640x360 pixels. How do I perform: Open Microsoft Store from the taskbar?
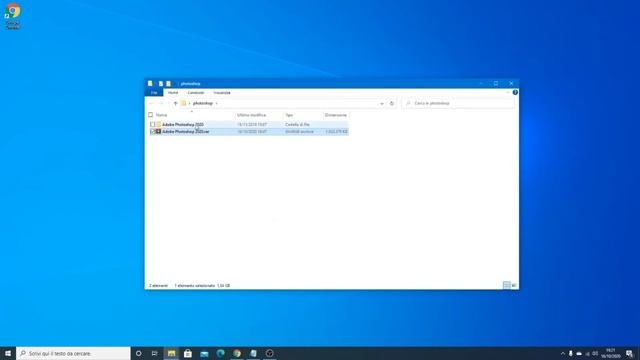pos(188,353)
